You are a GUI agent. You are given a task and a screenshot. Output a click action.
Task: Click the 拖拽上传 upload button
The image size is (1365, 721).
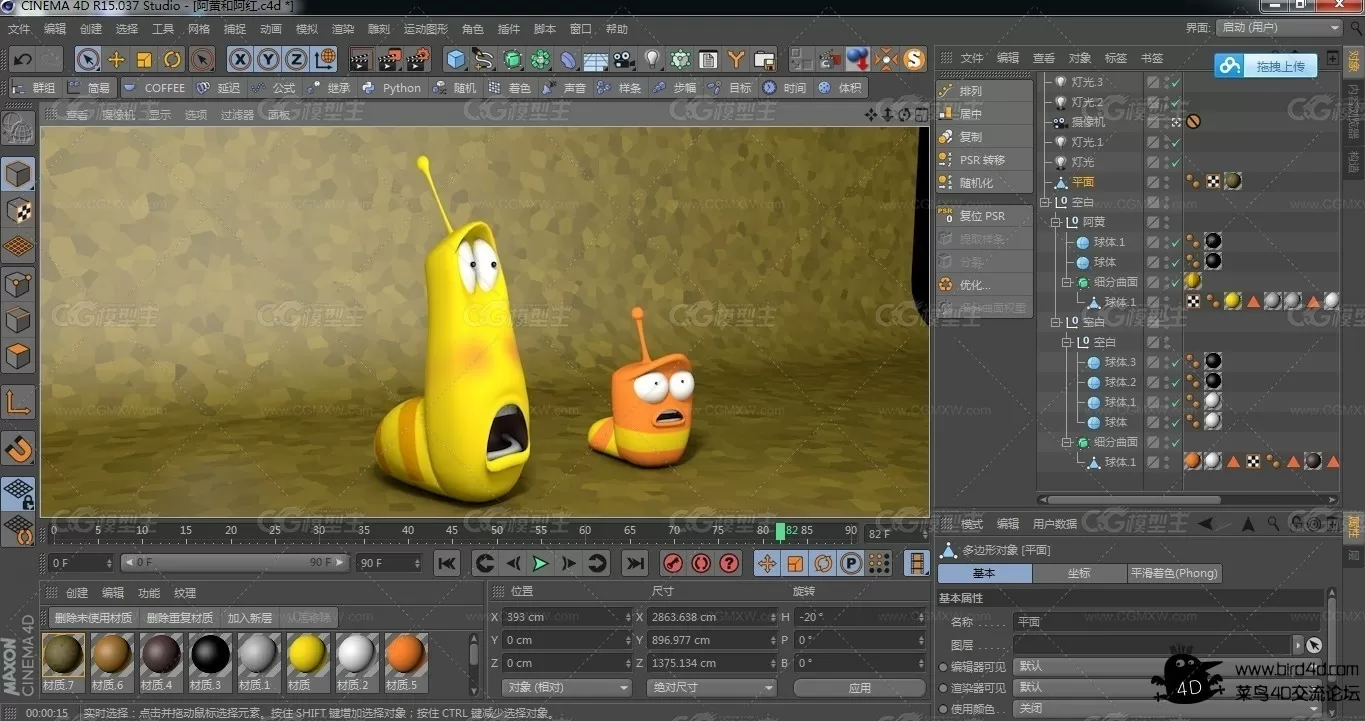(x=1266, y=66)
